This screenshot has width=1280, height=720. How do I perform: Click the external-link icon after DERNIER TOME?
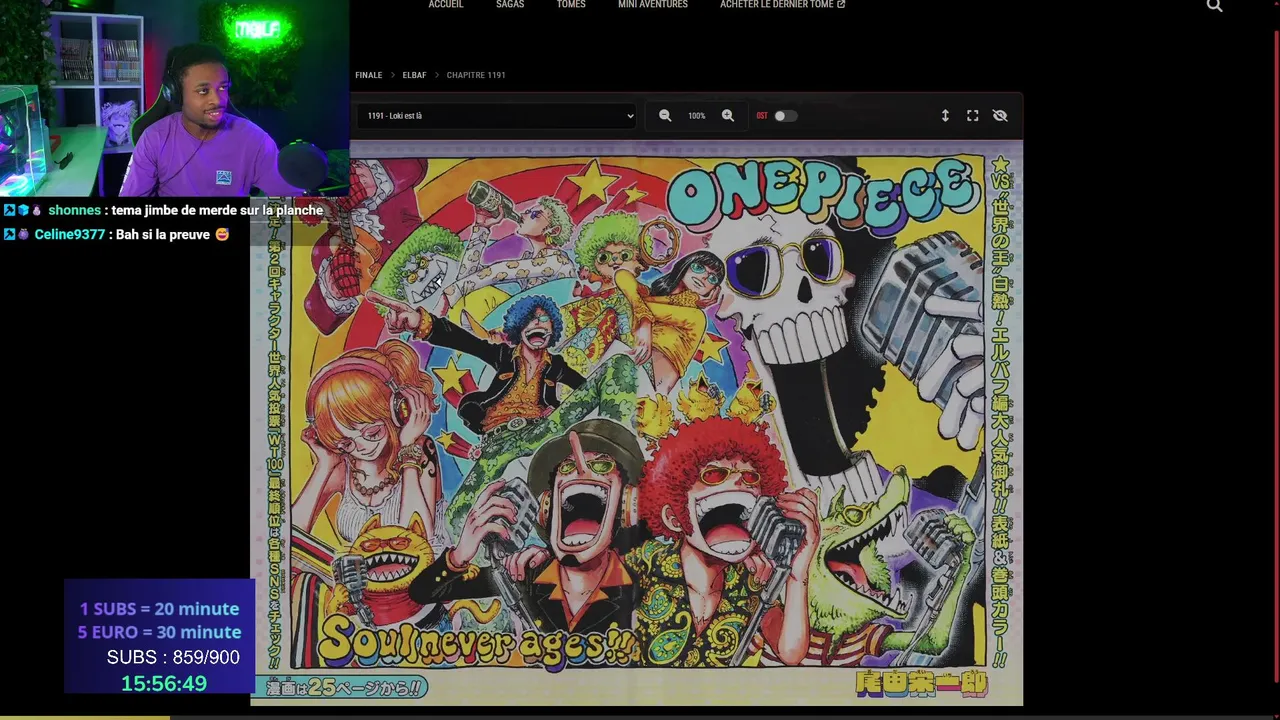click(x=841, y=5)
